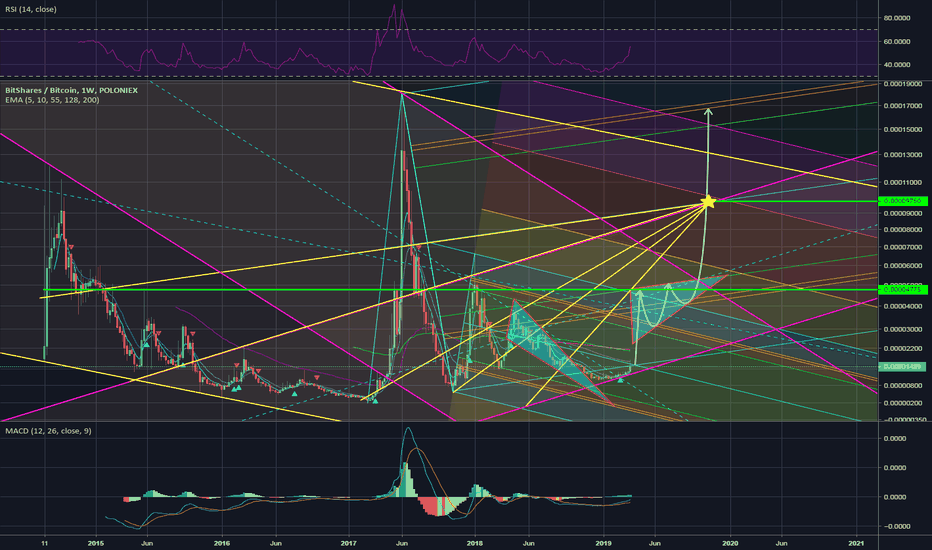This screenshot has height=550, width=932.
Task: Click the teal current price label on the price axis
Action: (902, 367)
